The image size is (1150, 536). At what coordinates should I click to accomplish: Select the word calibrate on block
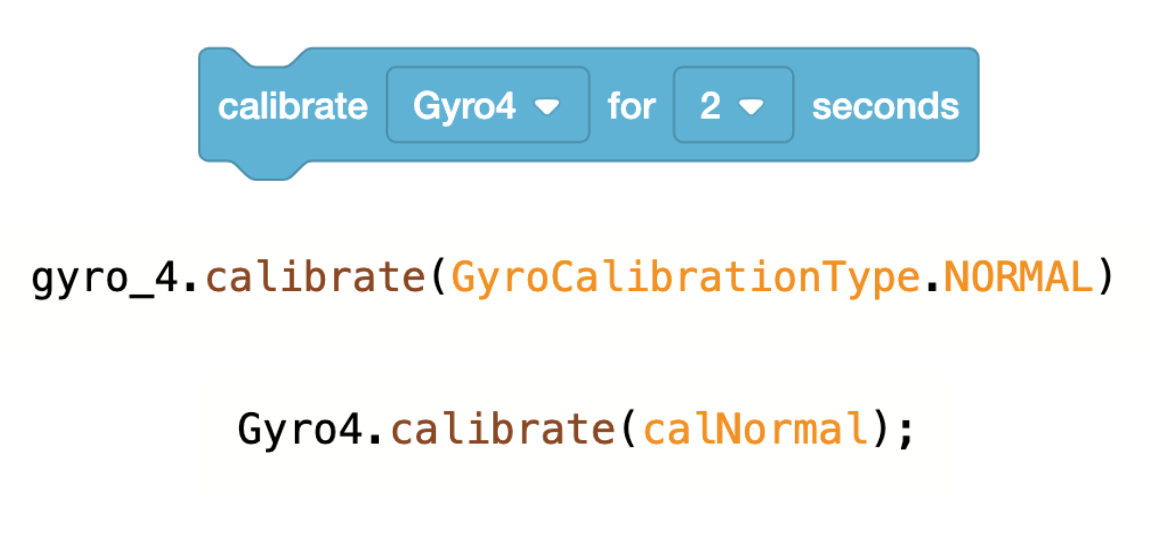tap(293, 106)
